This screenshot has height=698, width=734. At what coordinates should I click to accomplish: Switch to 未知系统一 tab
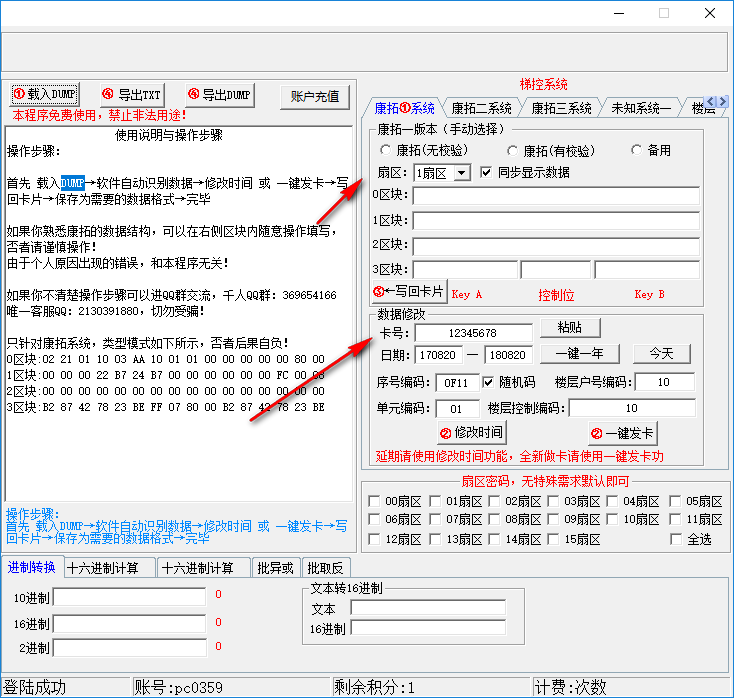641,109
